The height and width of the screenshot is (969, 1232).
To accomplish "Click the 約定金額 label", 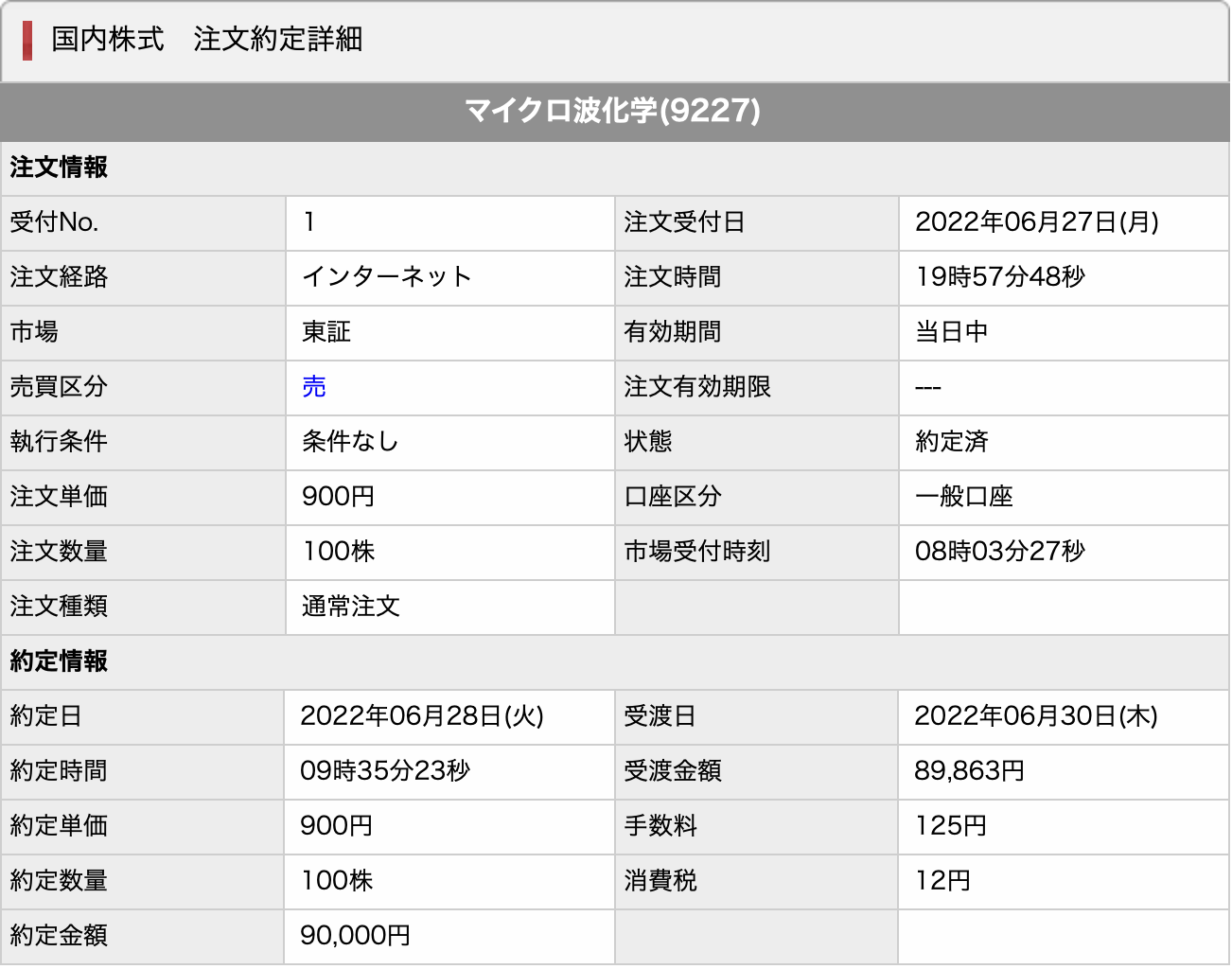I will 59,936.
